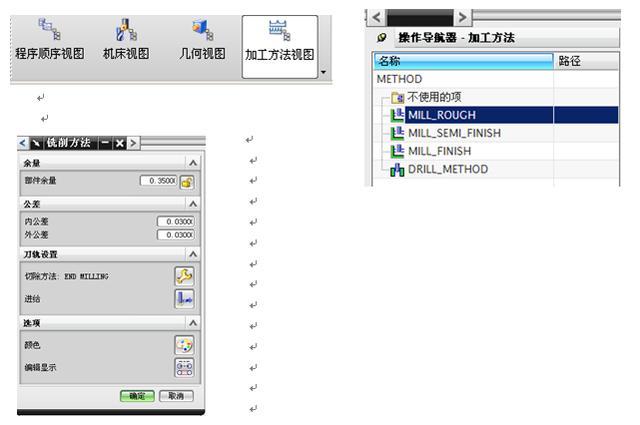Viewport: 640px width, 425px height.
Task: Minimize the 铣削方法 dialog
Action: pos(105,143)
